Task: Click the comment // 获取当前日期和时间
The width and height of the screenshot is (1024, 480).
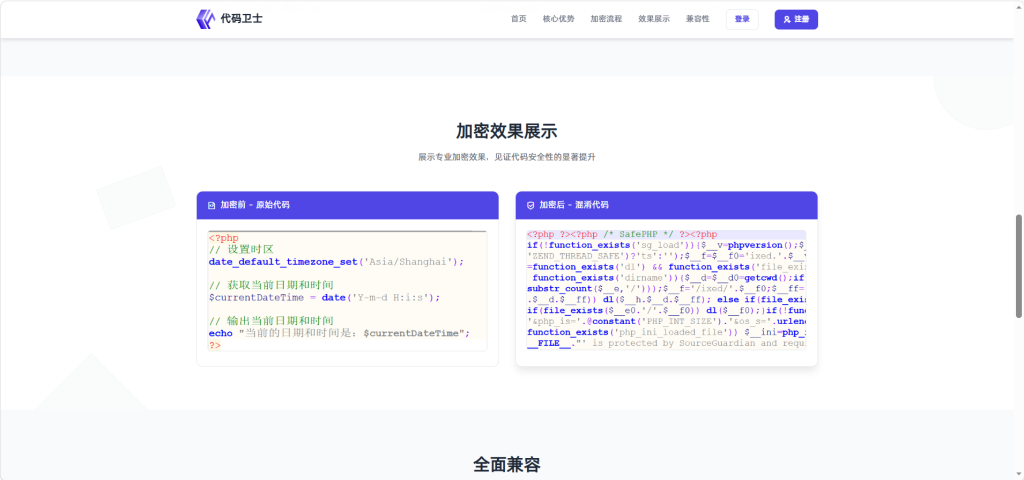Action: pyautogui.click(x=271, y=285)
